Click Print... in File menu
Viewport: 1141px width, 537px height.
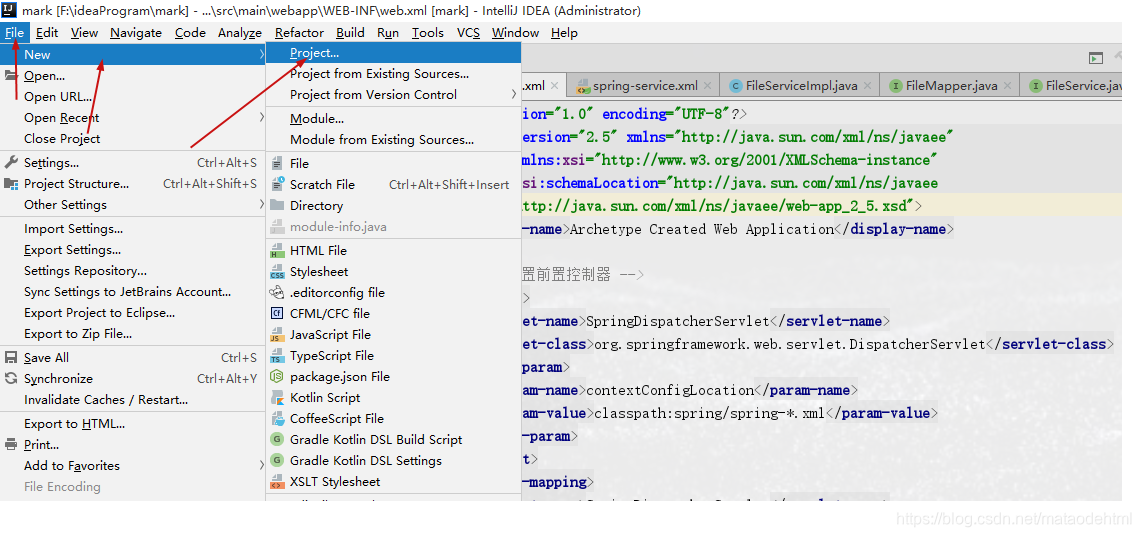tap(132, 445)
